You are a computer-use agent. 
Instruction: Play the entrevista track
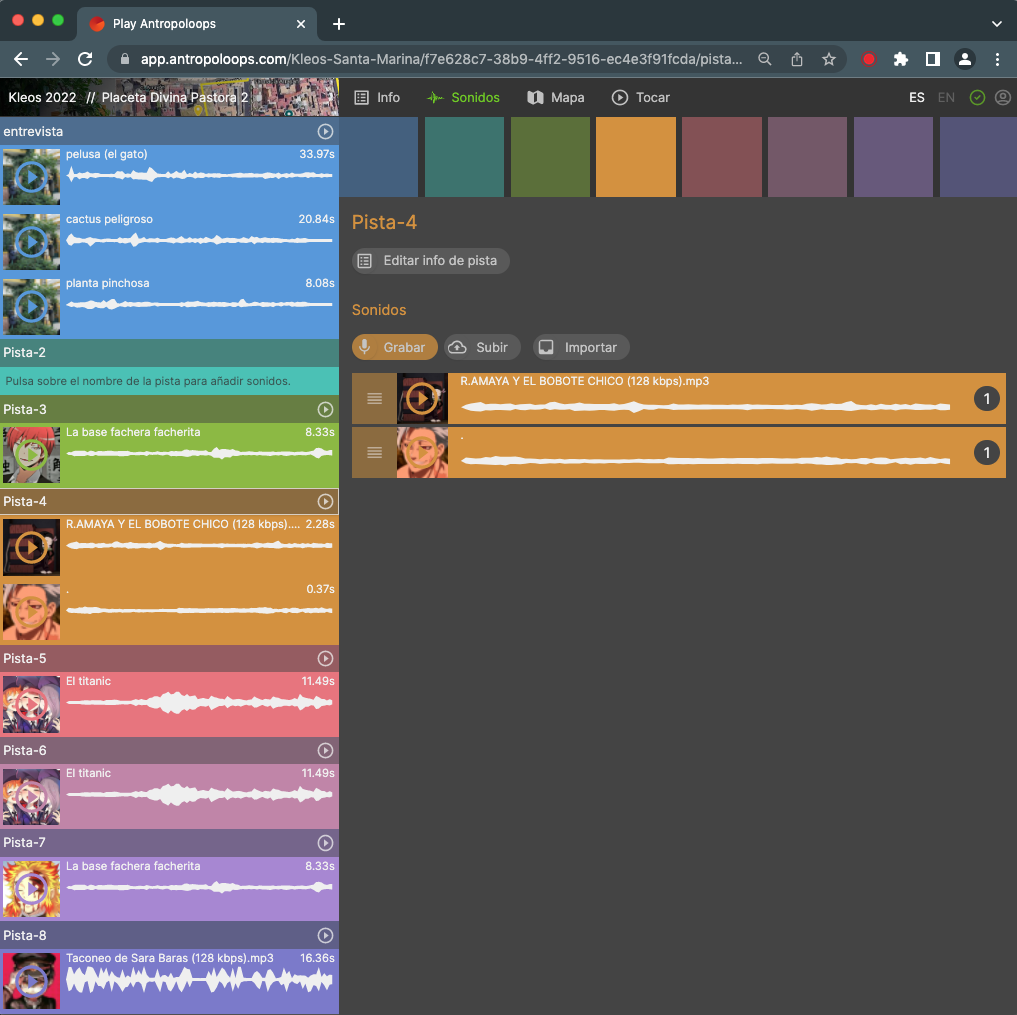[325, 132]
